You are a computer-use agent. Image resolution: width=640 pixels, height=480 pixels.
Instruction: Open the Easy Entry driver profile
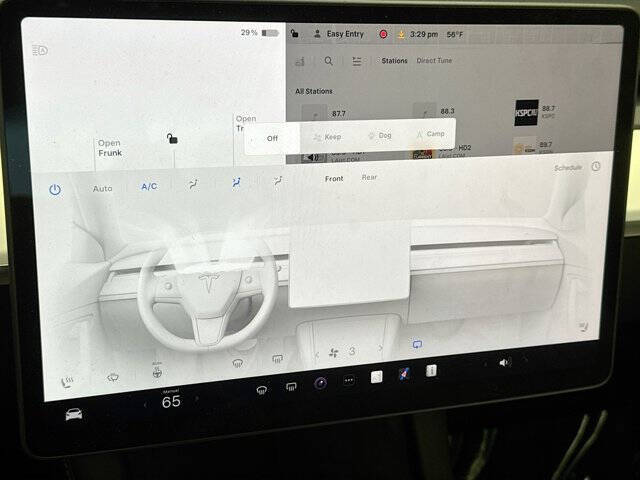point(338,34)
